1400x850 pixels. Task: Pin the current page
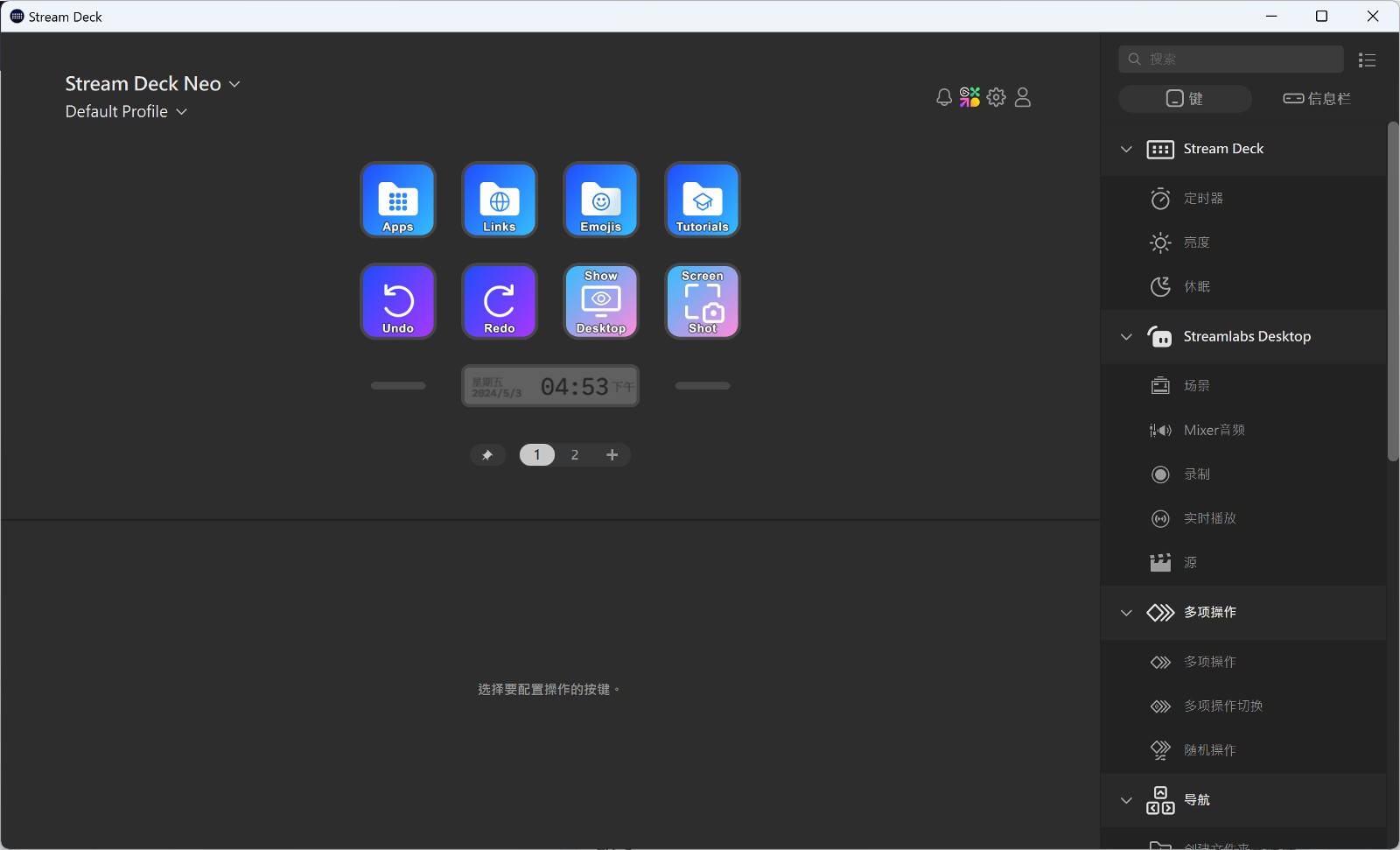487,455
